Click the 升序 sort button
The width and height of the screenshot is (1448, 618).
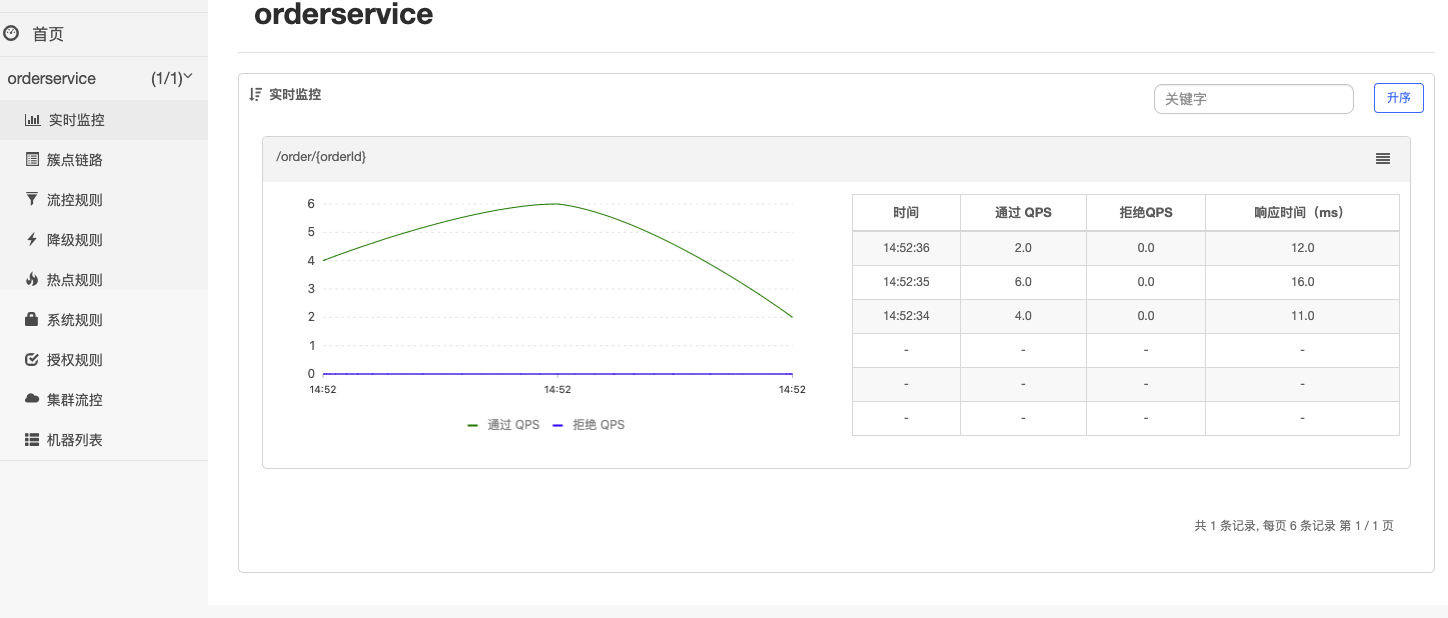[1398, 98]
